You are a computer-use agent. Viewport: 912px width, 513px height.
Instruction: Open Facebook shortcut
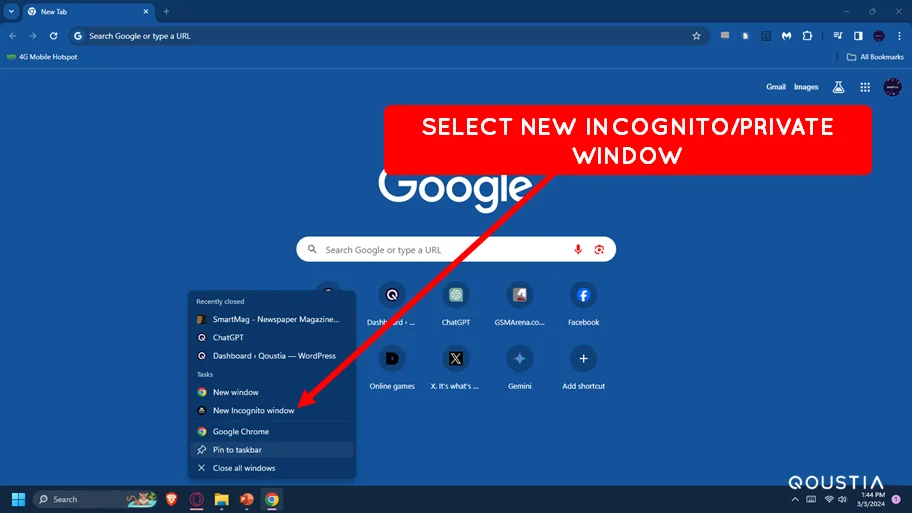pyautogui.click(x=583, y=304)
